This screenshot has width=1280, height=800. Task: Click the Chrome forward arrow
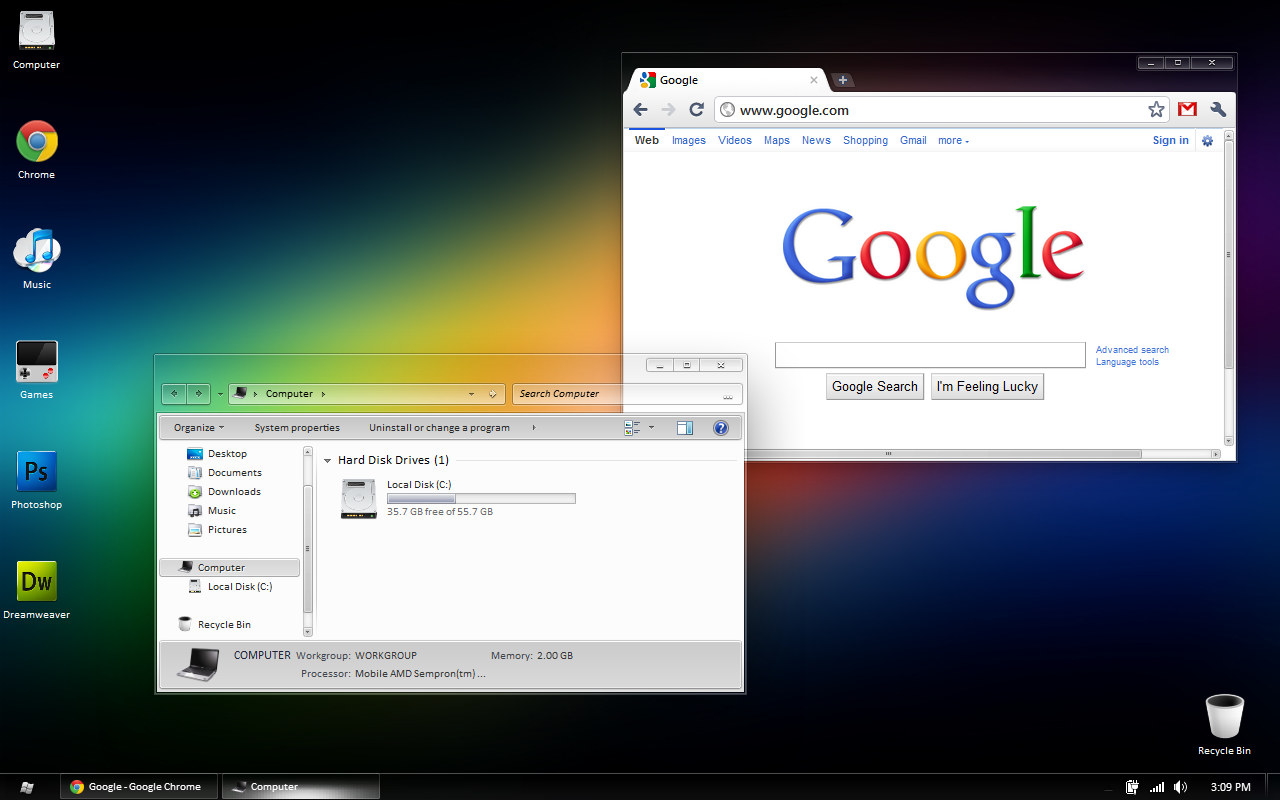tap(669, 110)
